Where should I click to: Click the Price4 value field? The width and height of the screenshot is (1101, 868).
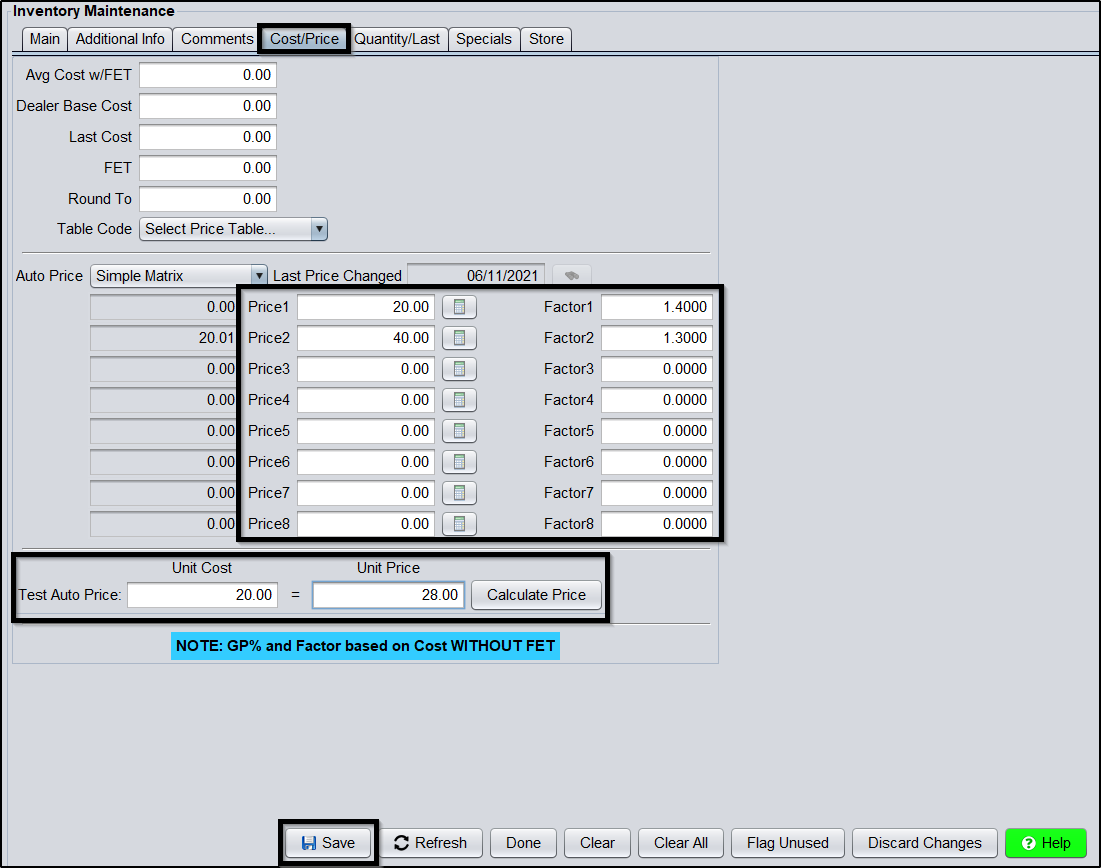pos(366,400)
